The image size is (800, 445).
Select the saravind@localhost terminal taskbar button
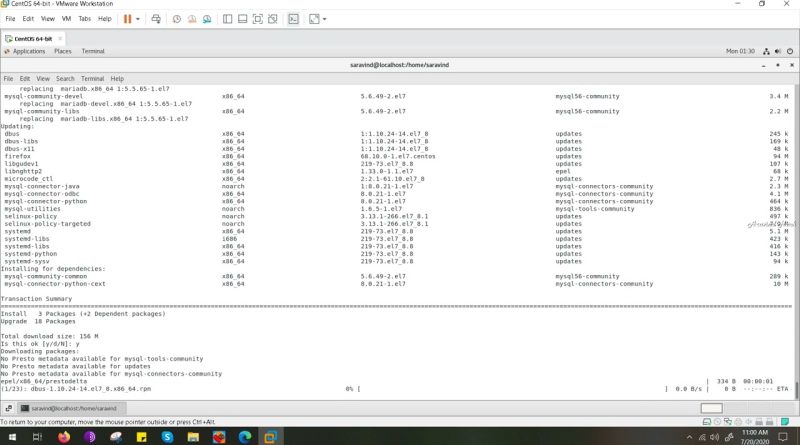click(x=71, y=408)
